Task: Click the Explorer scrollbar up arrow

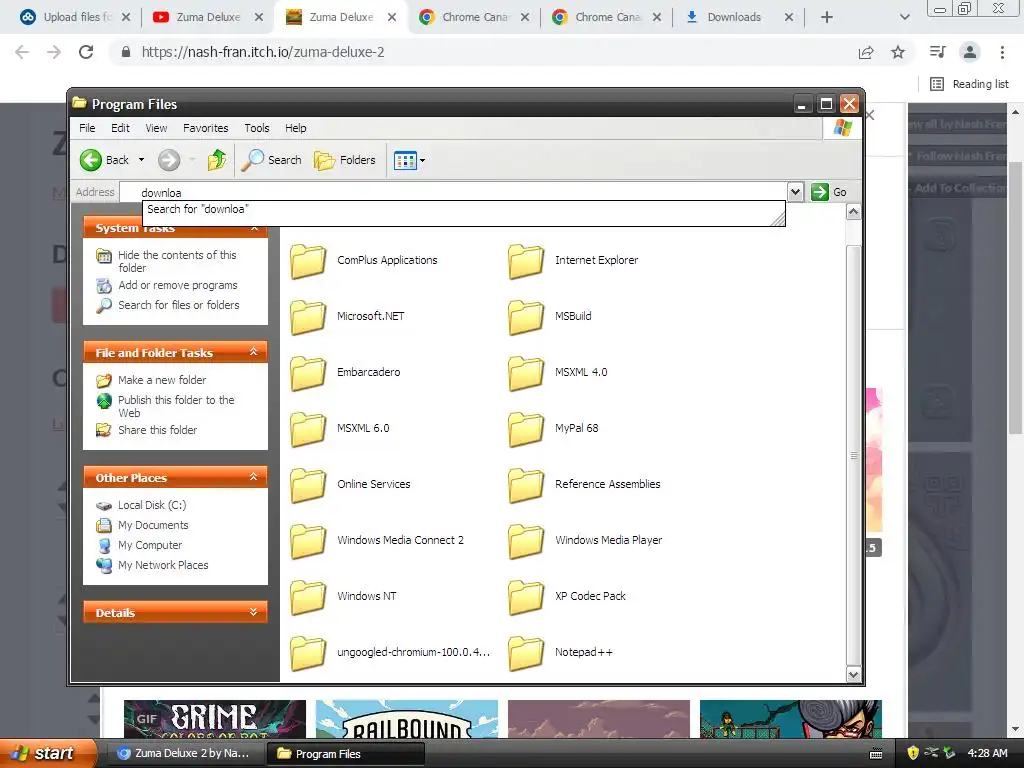Action: [x=854, y=212]
